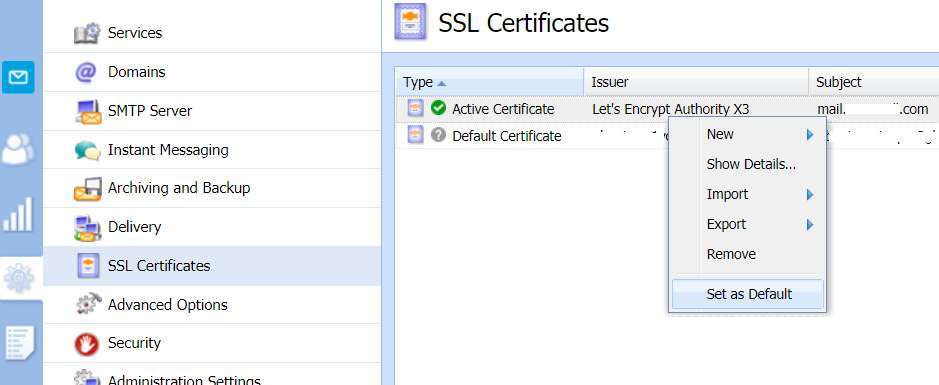Switch to mail envelope section in left rail
939x385 pixels.
click(x=18, y=77)
